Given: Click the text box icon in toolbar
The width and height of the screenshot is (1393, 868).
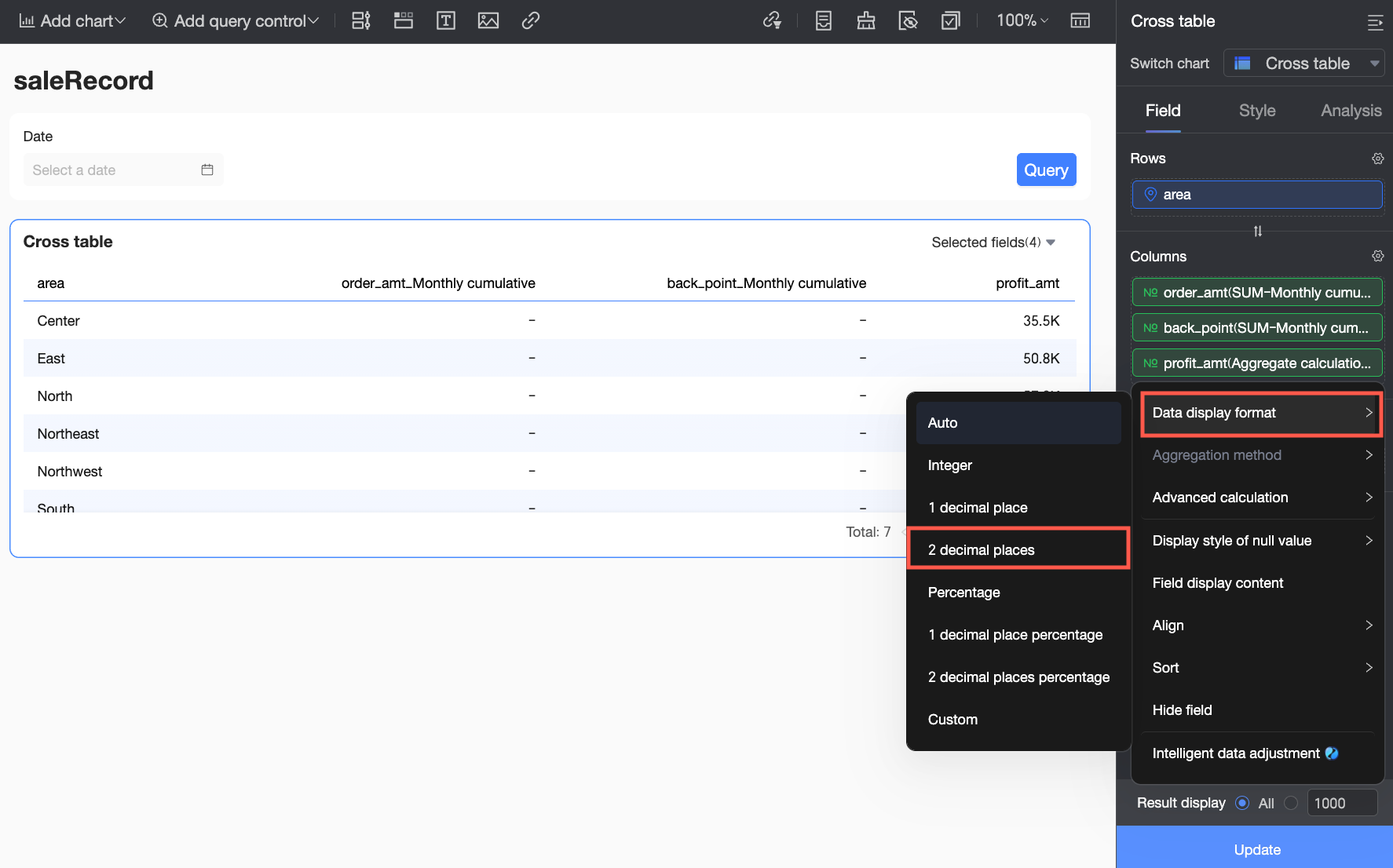Looking at the screenshot, I should coord(445,21).
